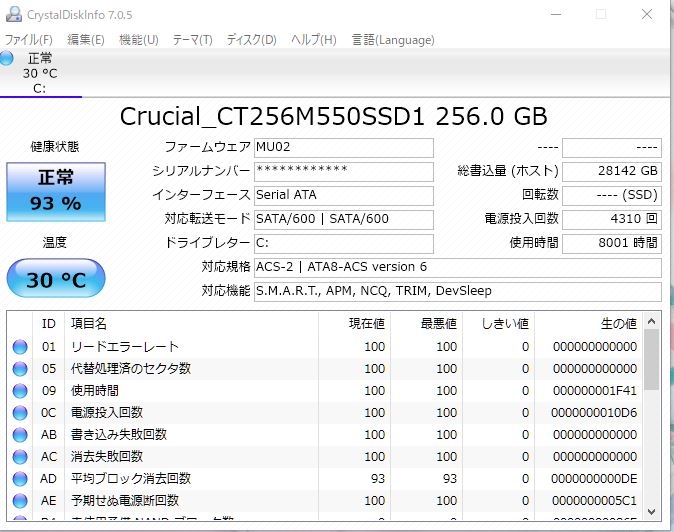Select the 消去失敗回数 attribute row

coord(325,457)
